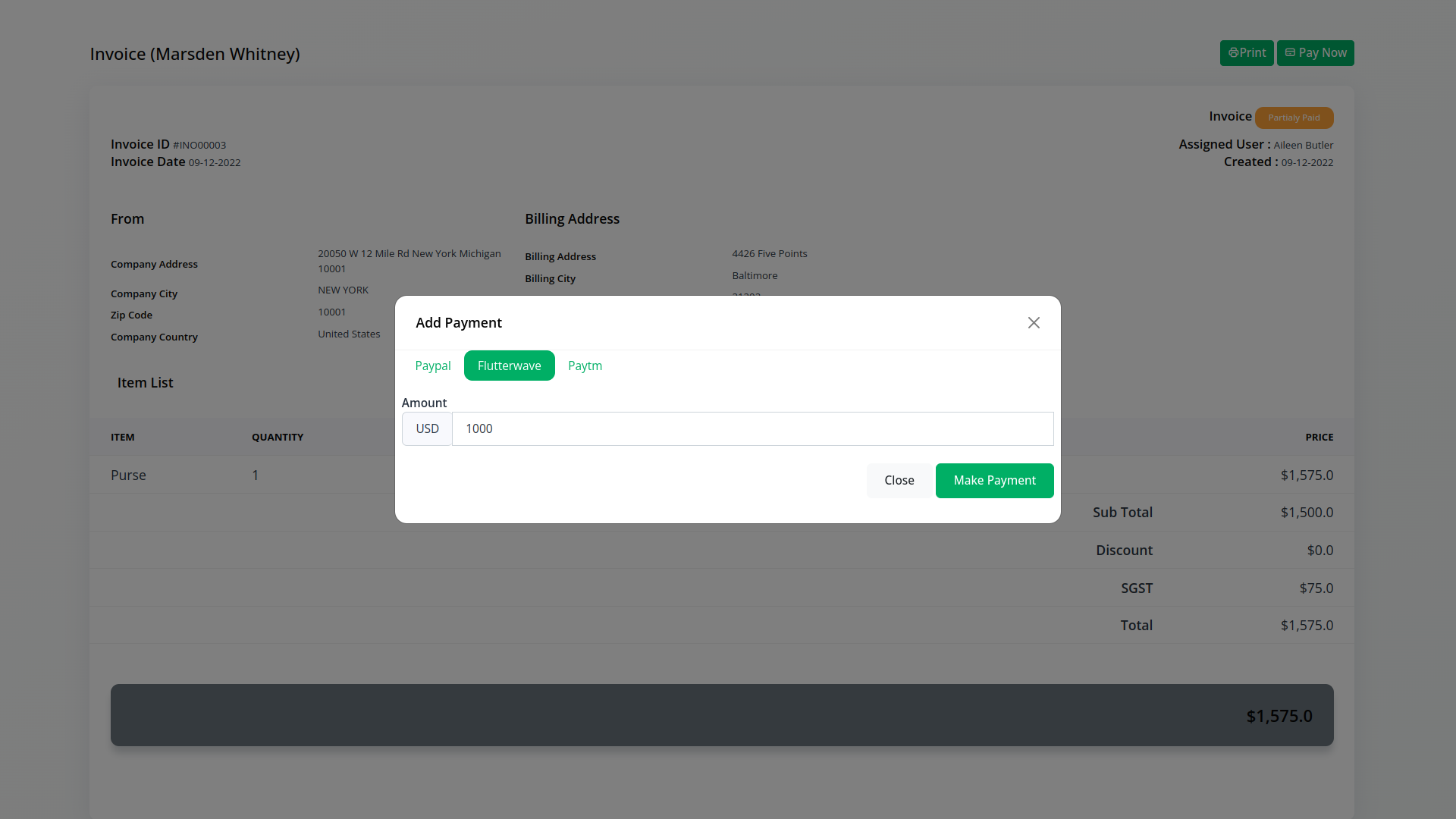Screen dimensions: 1456x819
Task: Switch to the Paypal payment tab
Action: tap(433, 366)
